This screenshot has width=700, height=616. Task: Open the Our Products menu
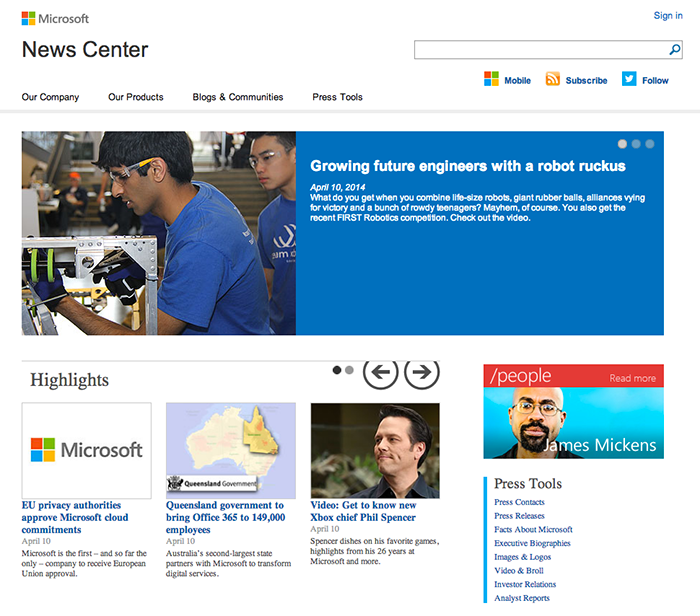point(136,97)
